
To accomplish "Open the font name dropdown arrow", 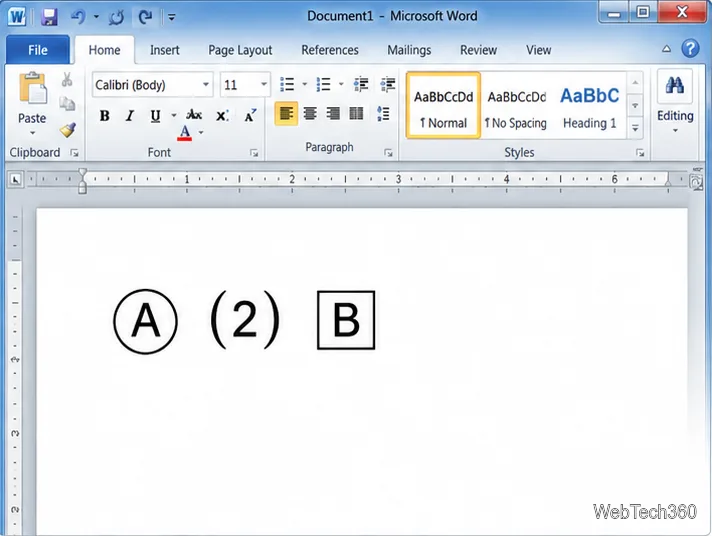I will [x=206, y=84].
